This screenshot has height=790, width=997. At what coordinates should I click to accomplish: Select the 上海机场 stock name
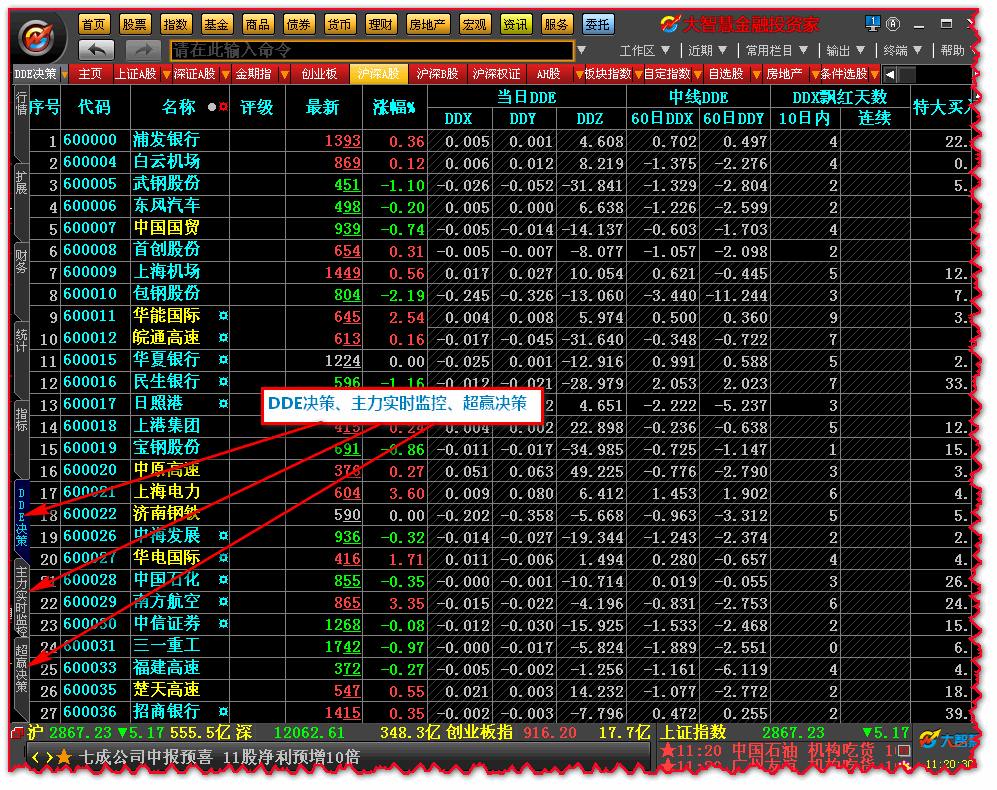click(x=167, y=272)
